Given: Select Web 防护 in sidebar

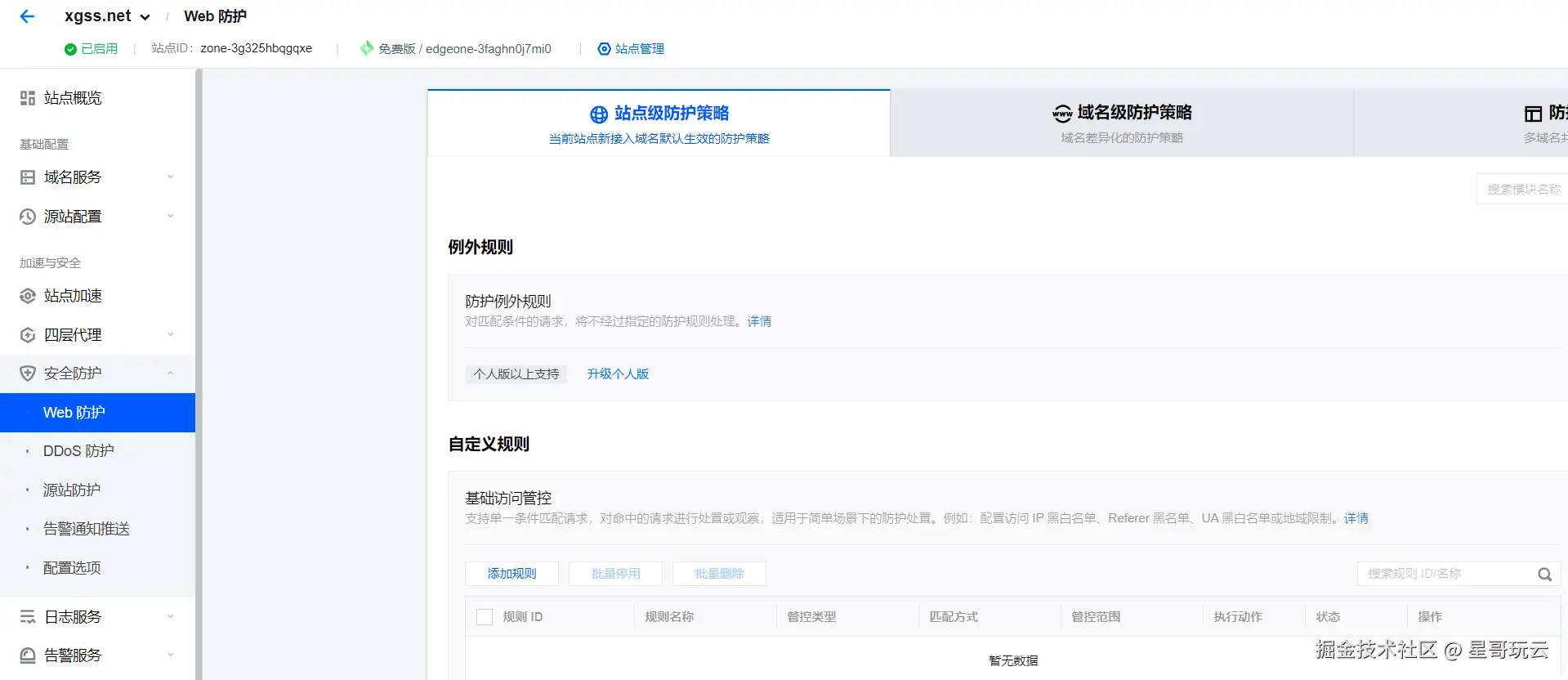Looking at the screenshot, I should pos(97,413).
